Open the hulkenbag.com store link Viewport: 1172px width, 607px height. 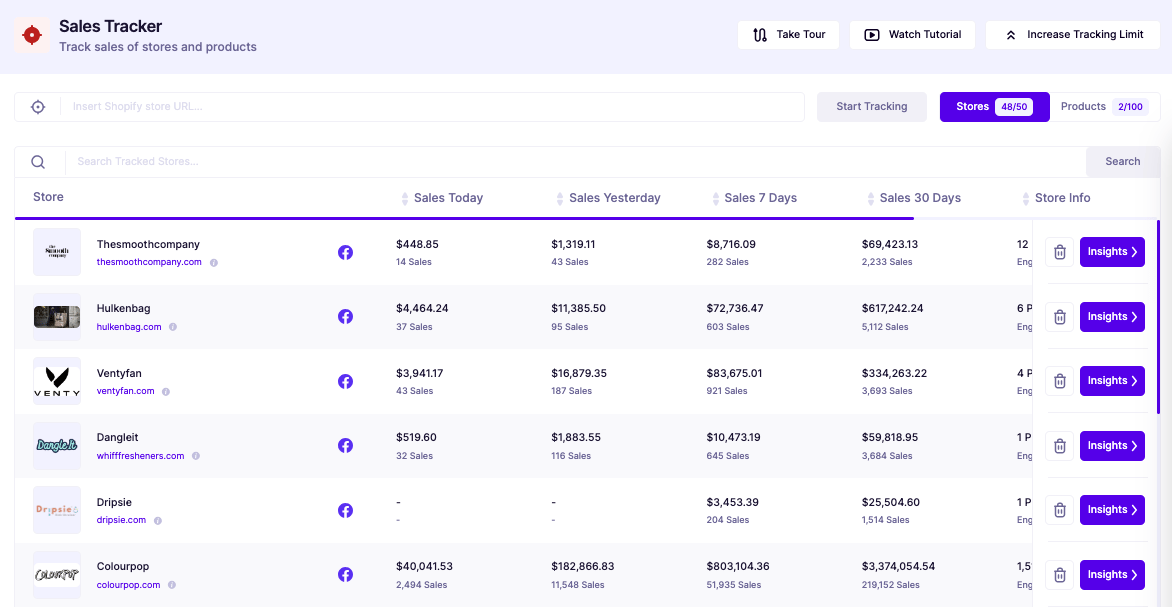[x=129, y=327]
